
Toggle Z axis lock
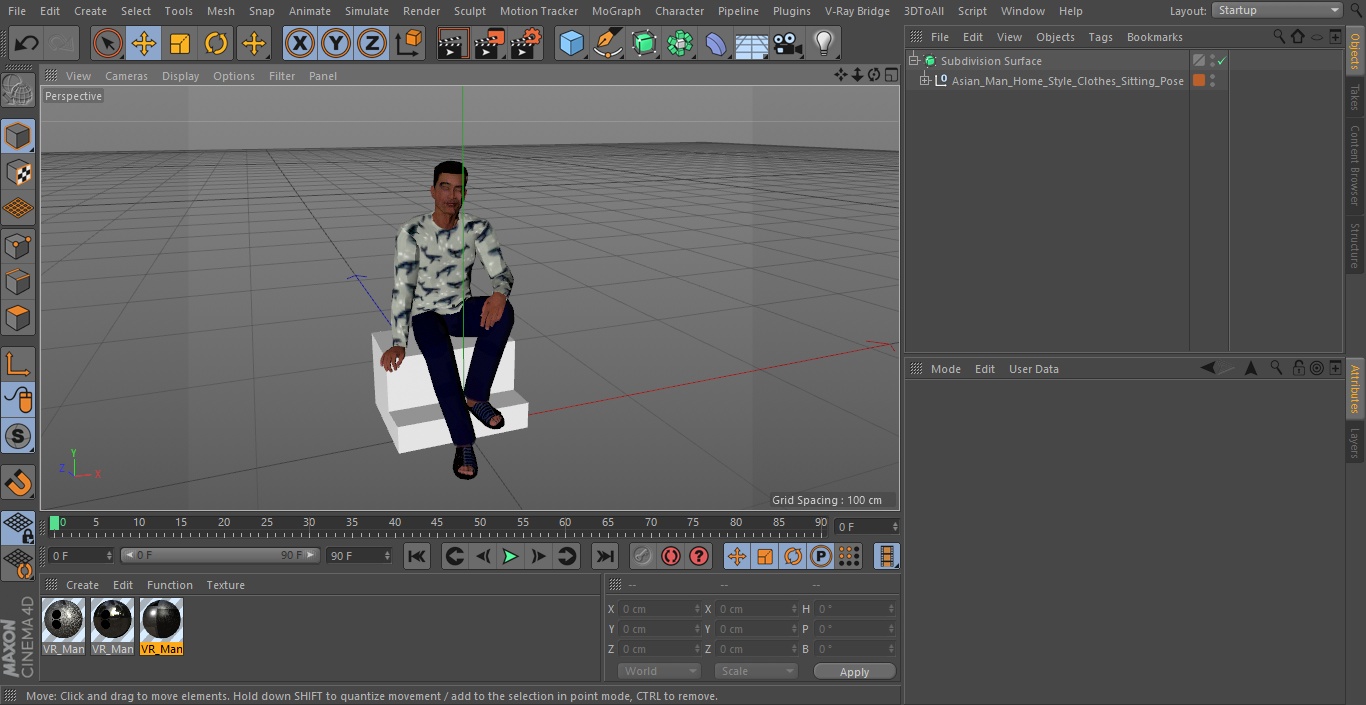click(x=372, y=44)
